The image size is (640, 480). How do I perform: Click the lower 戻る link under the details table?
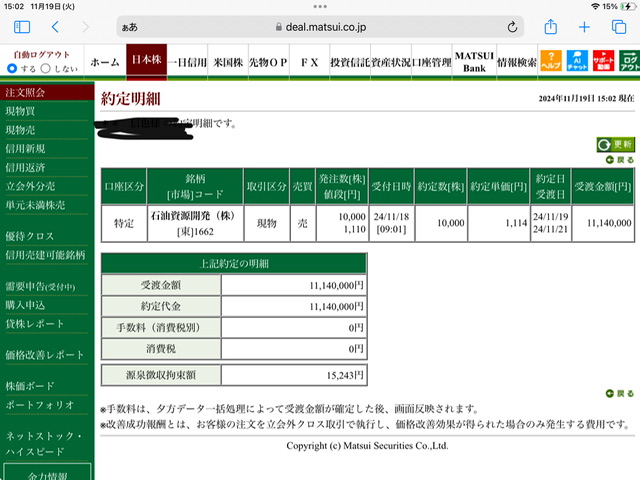620,393
